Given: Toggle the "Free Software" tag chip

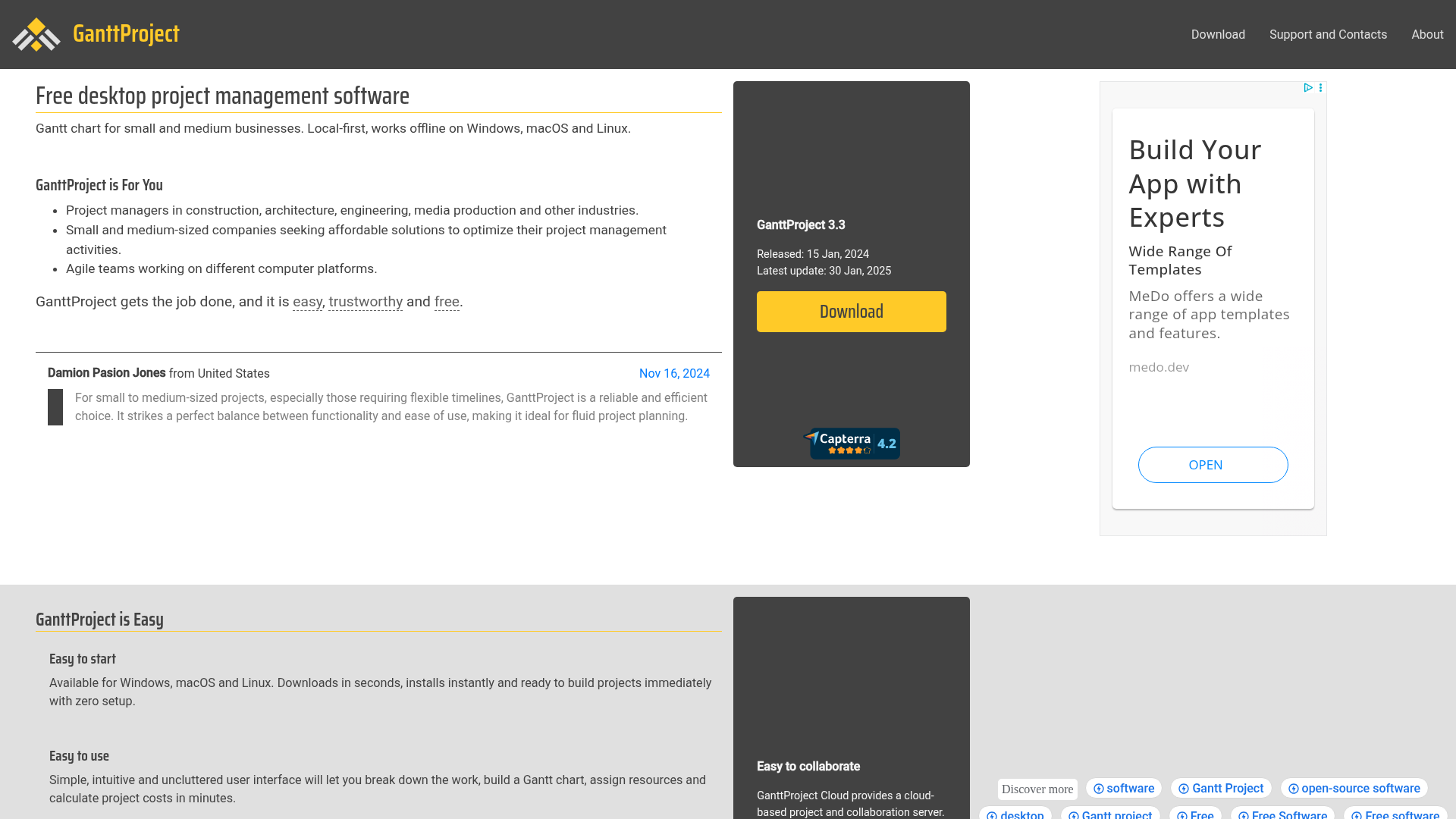Looking at the screenshot, I should (x=1283, y=815).
